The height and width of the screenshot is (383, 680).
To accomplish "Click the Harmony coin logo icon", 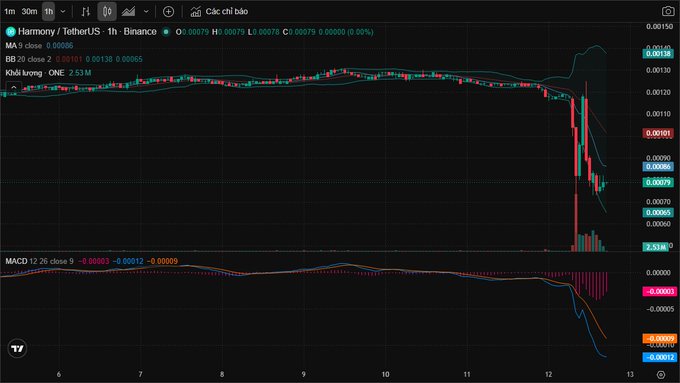I will pos(10,32).
